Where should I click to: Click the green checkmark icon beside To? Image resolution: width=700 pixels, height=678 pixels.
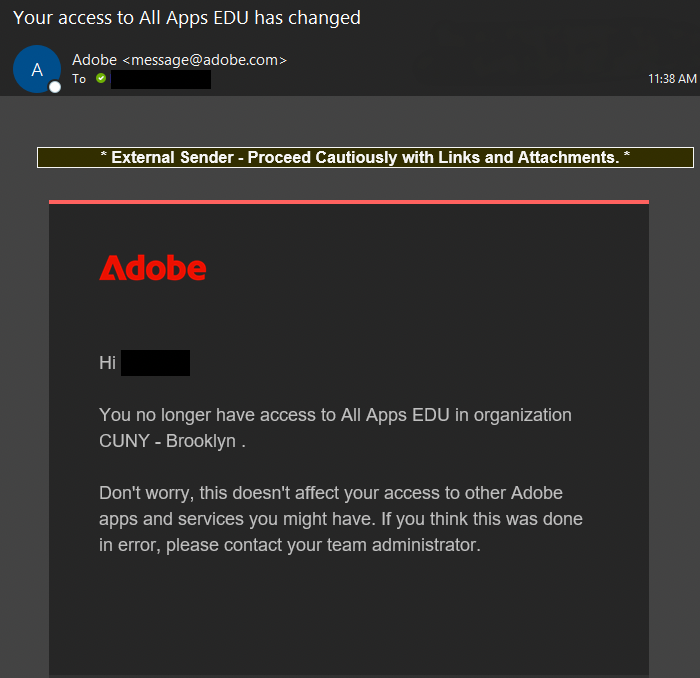point(101,78)
